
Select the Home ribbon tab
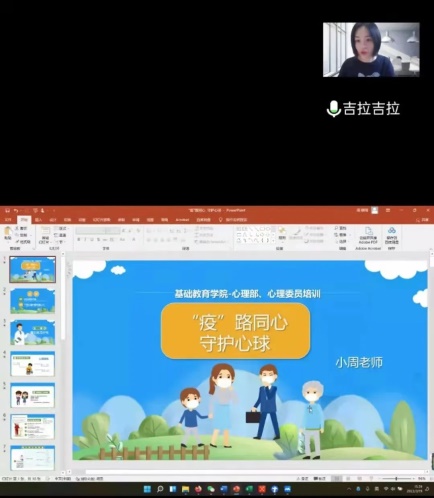(24, 220)
